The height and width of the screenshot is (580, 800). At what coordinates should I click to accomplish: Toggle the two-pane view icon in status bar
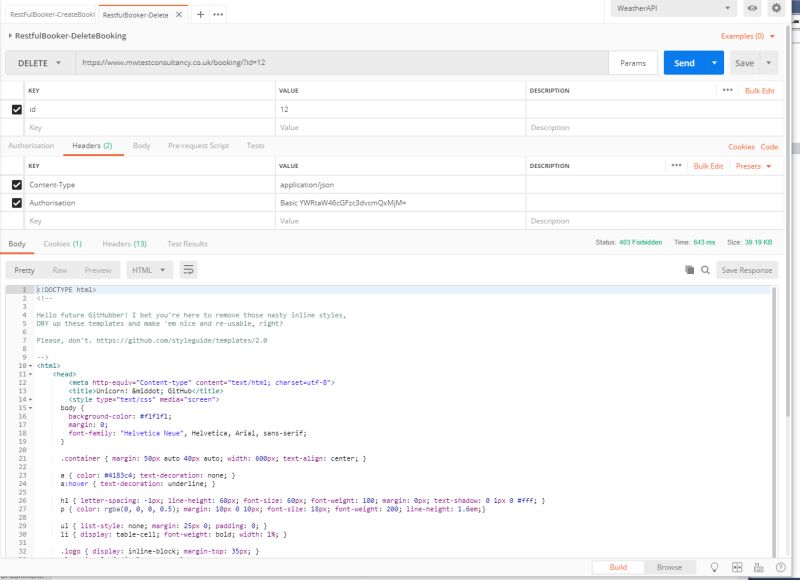(737, 567)
